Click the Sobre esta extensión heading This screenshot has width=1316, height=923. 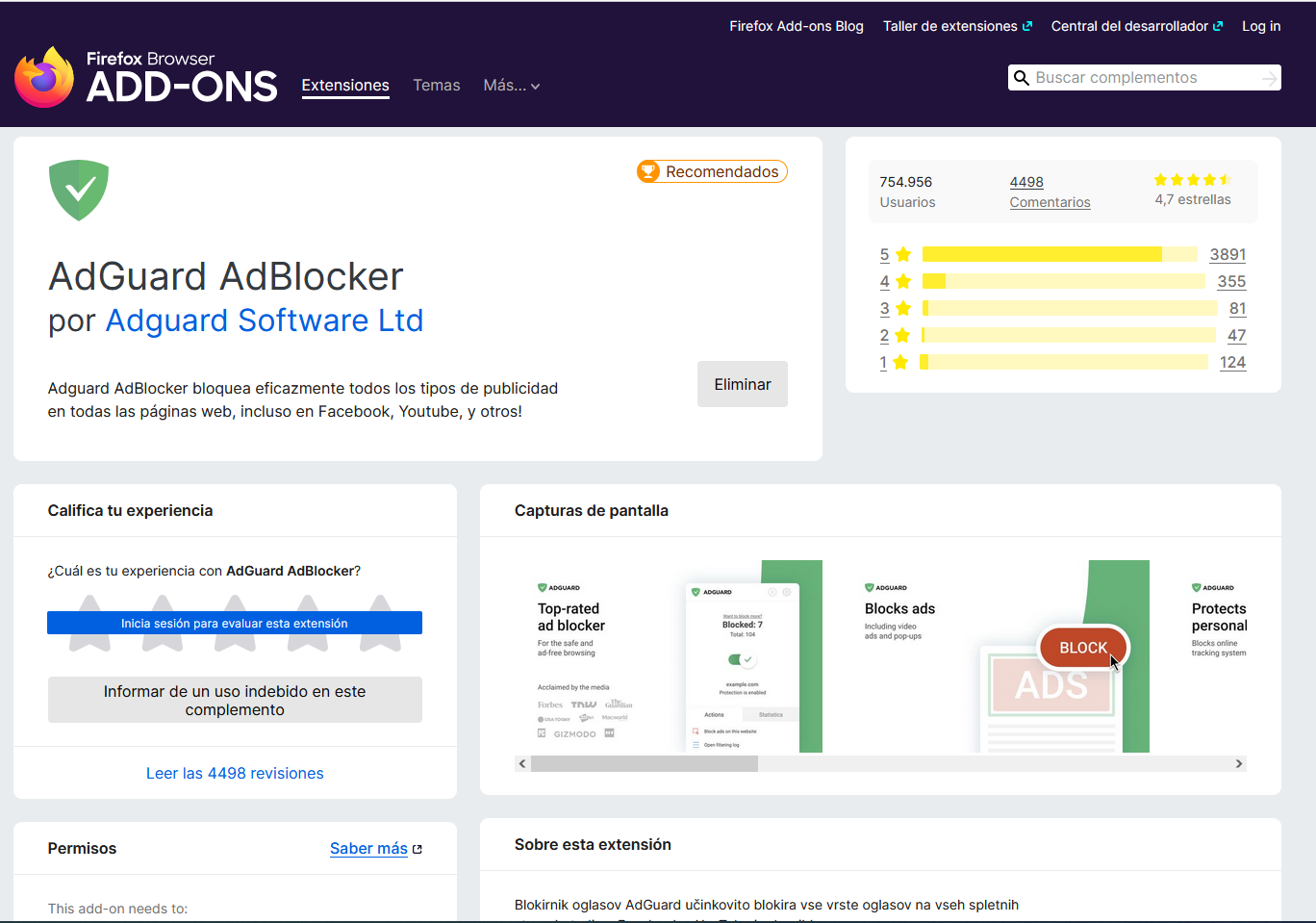tap(593, 845)
